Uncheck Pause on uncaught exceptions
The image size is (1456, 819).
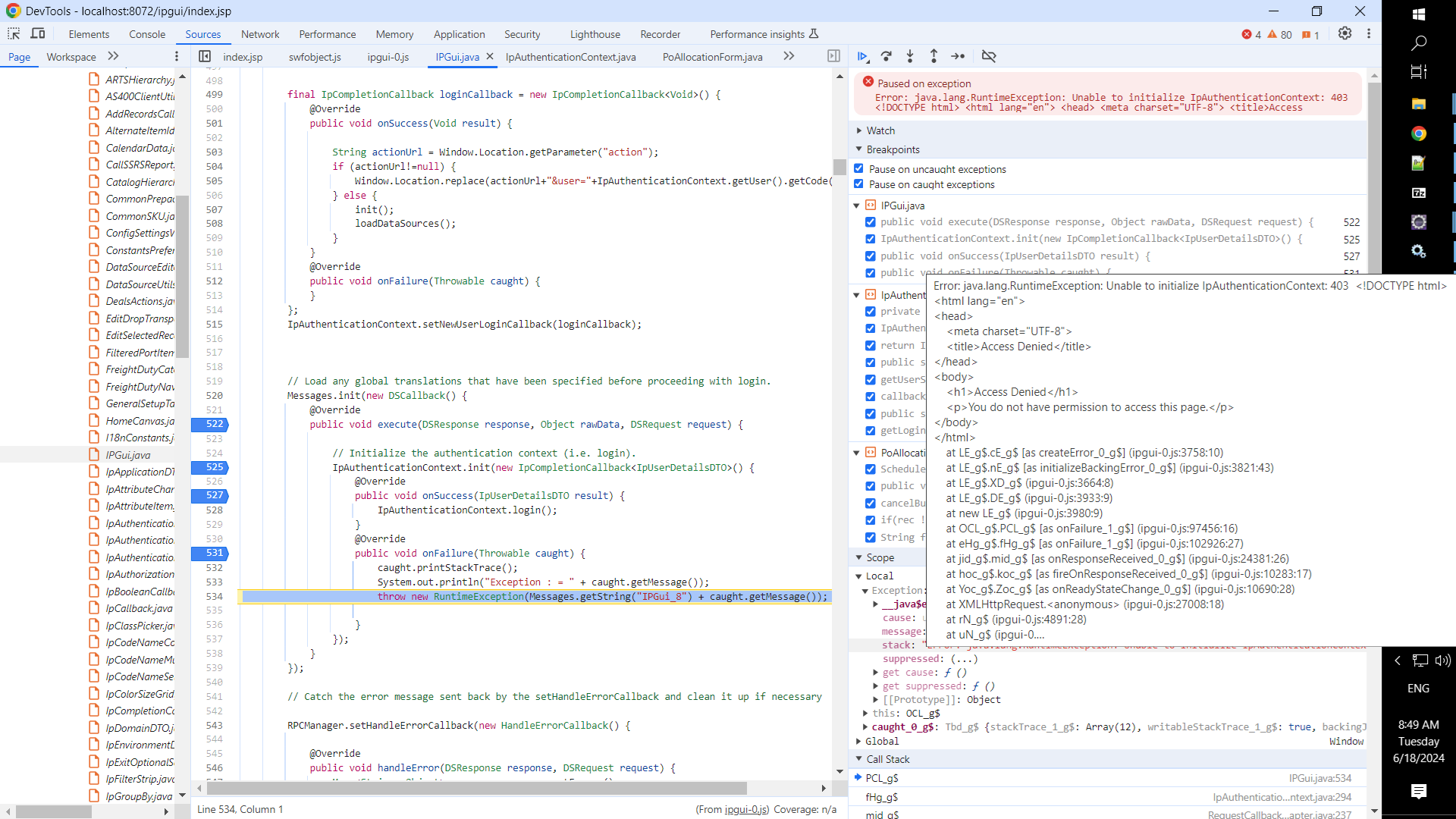click(x=858, y=168)
